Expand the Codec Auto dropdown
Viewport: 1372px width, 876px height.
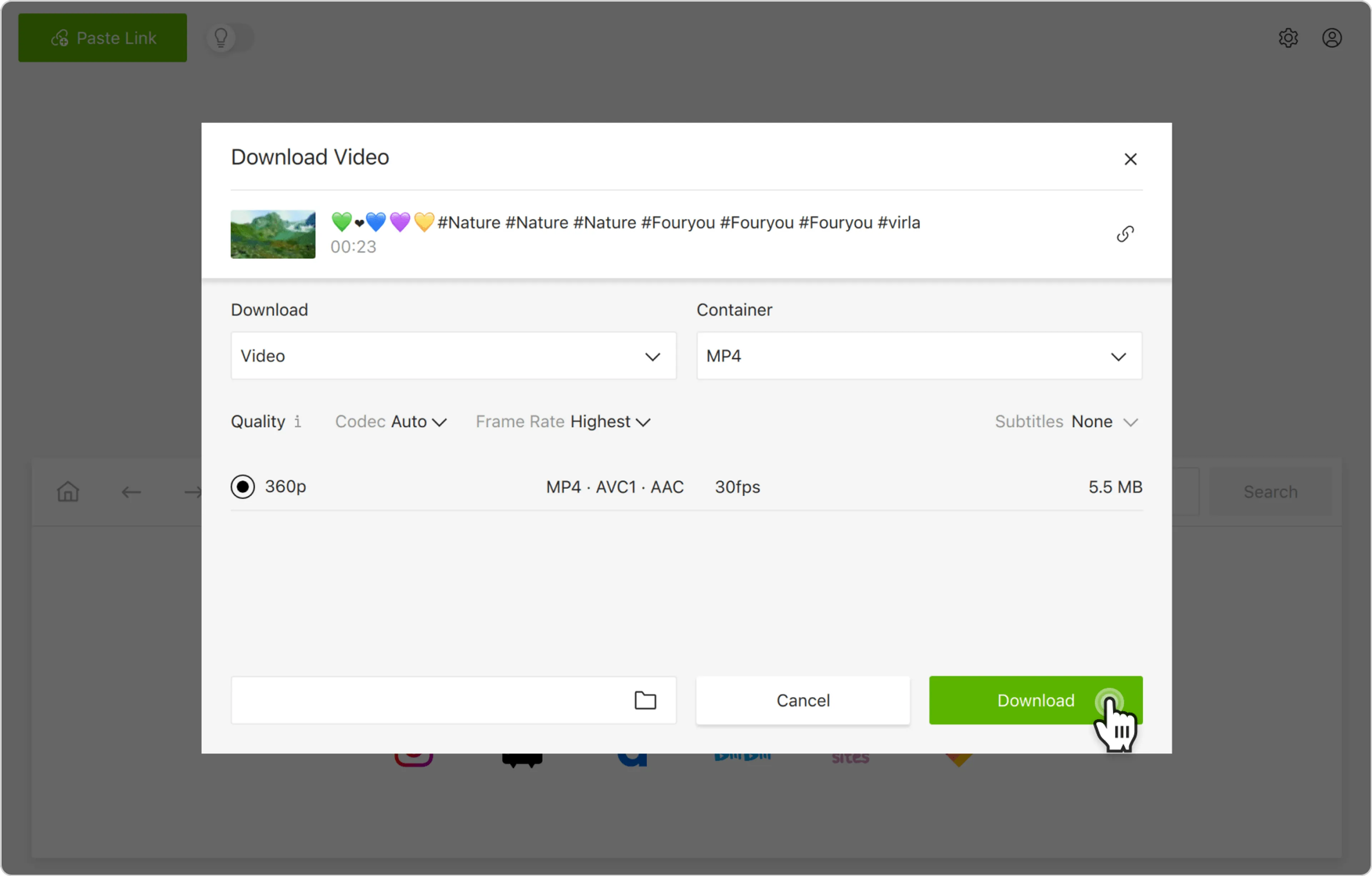click(419, 422)
